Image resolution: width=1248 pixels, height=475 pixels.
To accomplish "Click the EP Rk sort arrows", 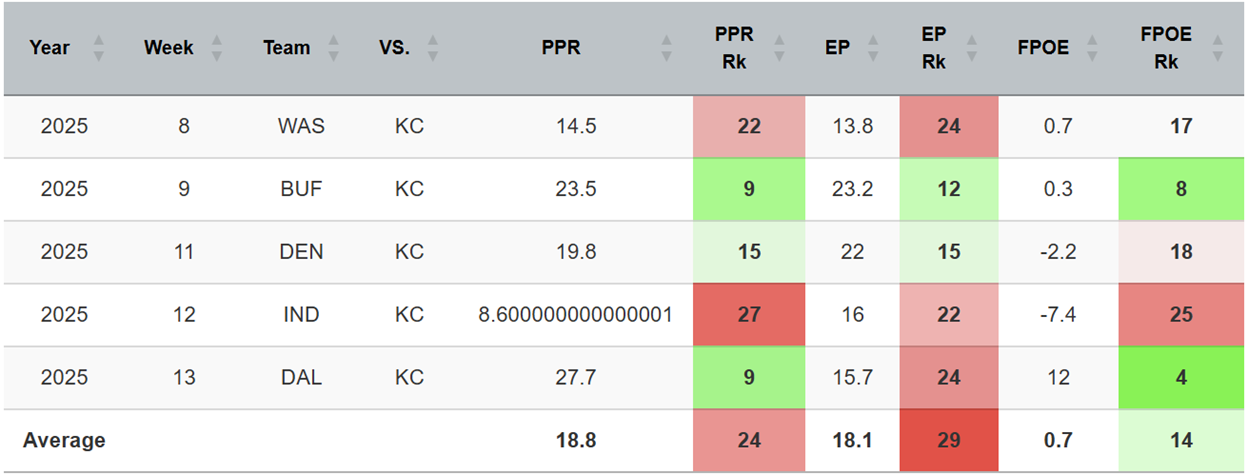I will tap(977, 48).
